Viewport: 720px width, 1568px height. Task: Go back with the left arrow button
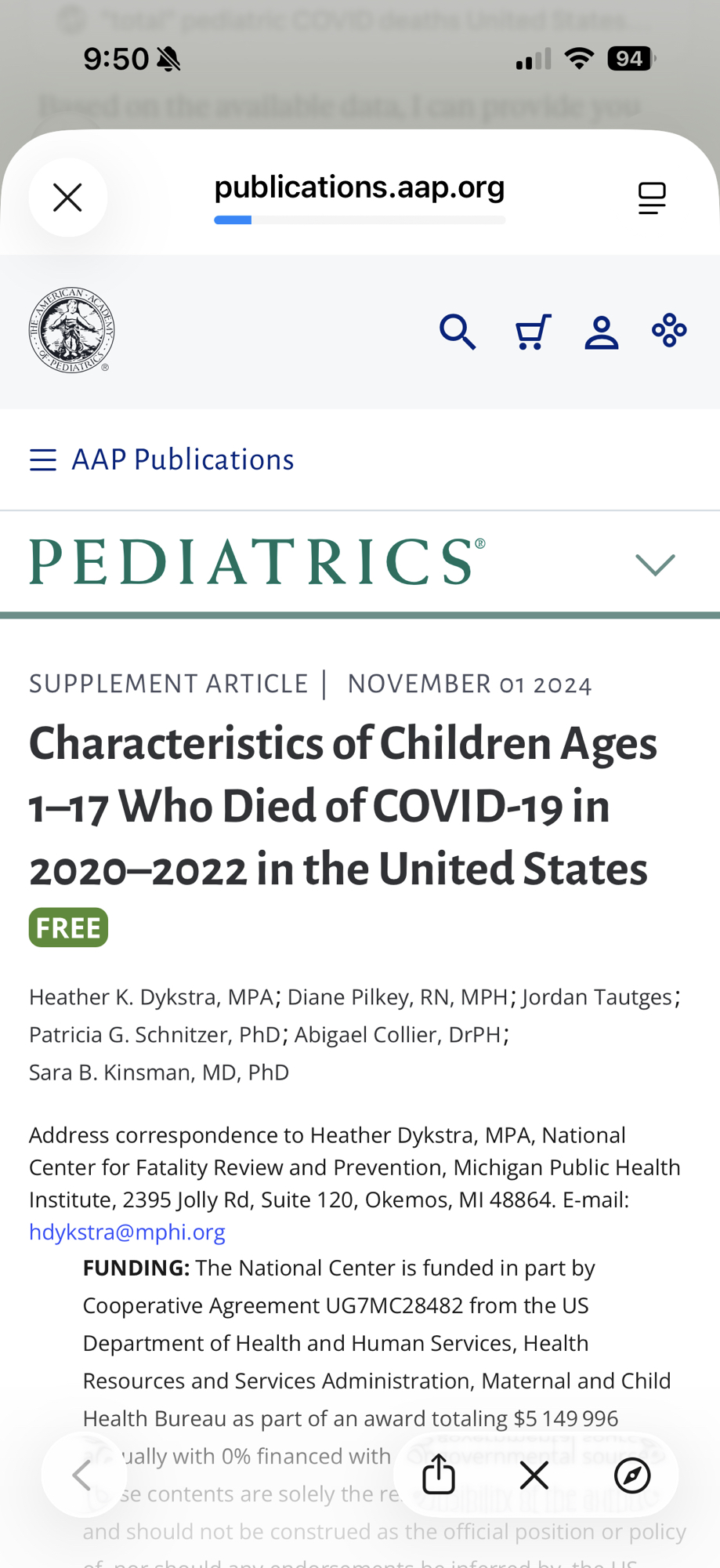click(82, 1475)
